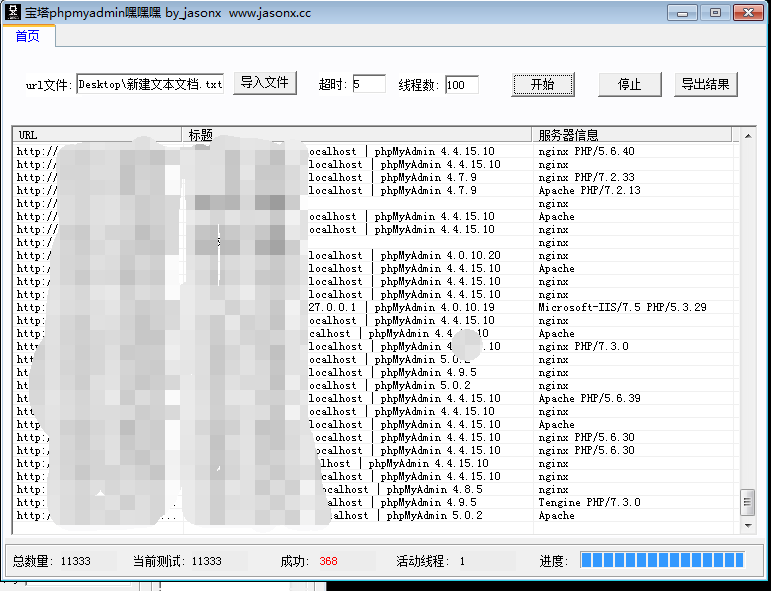Focus the 超时 timeout field
Viewport: 771px width, 591px height.
coord(368,85)
